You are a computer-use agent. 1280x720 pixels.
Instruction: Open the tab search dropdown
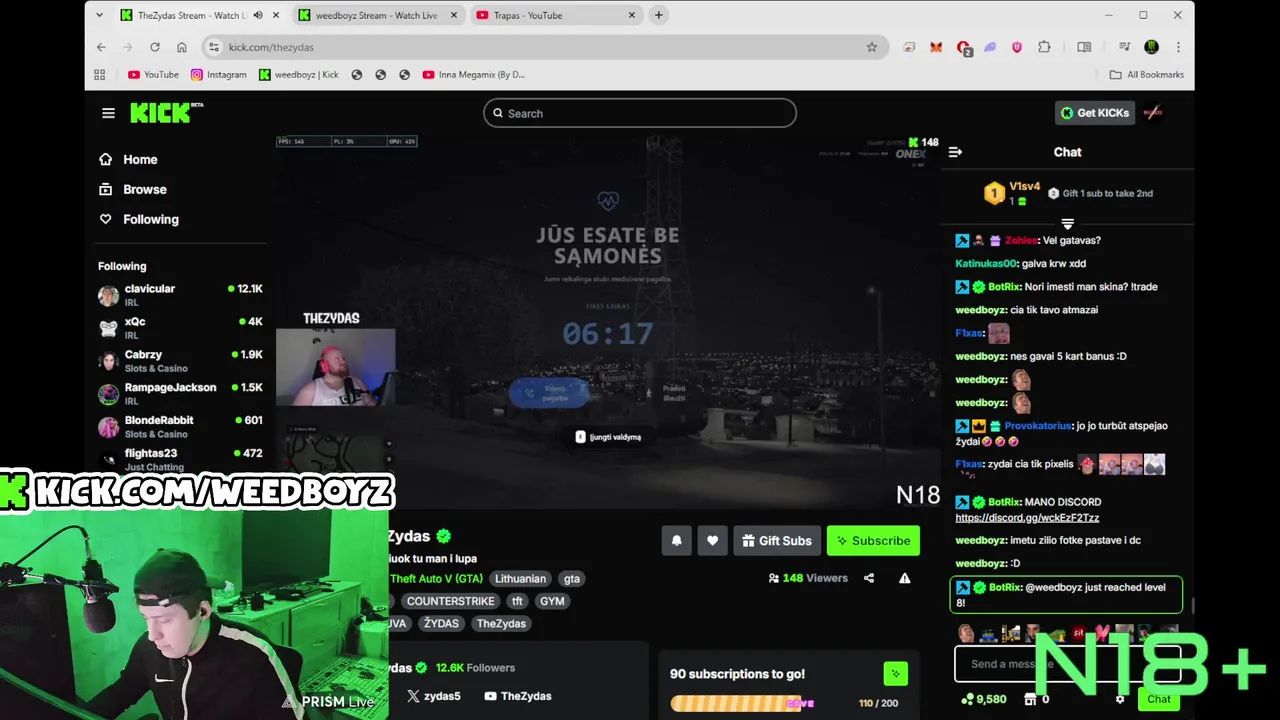99,15
